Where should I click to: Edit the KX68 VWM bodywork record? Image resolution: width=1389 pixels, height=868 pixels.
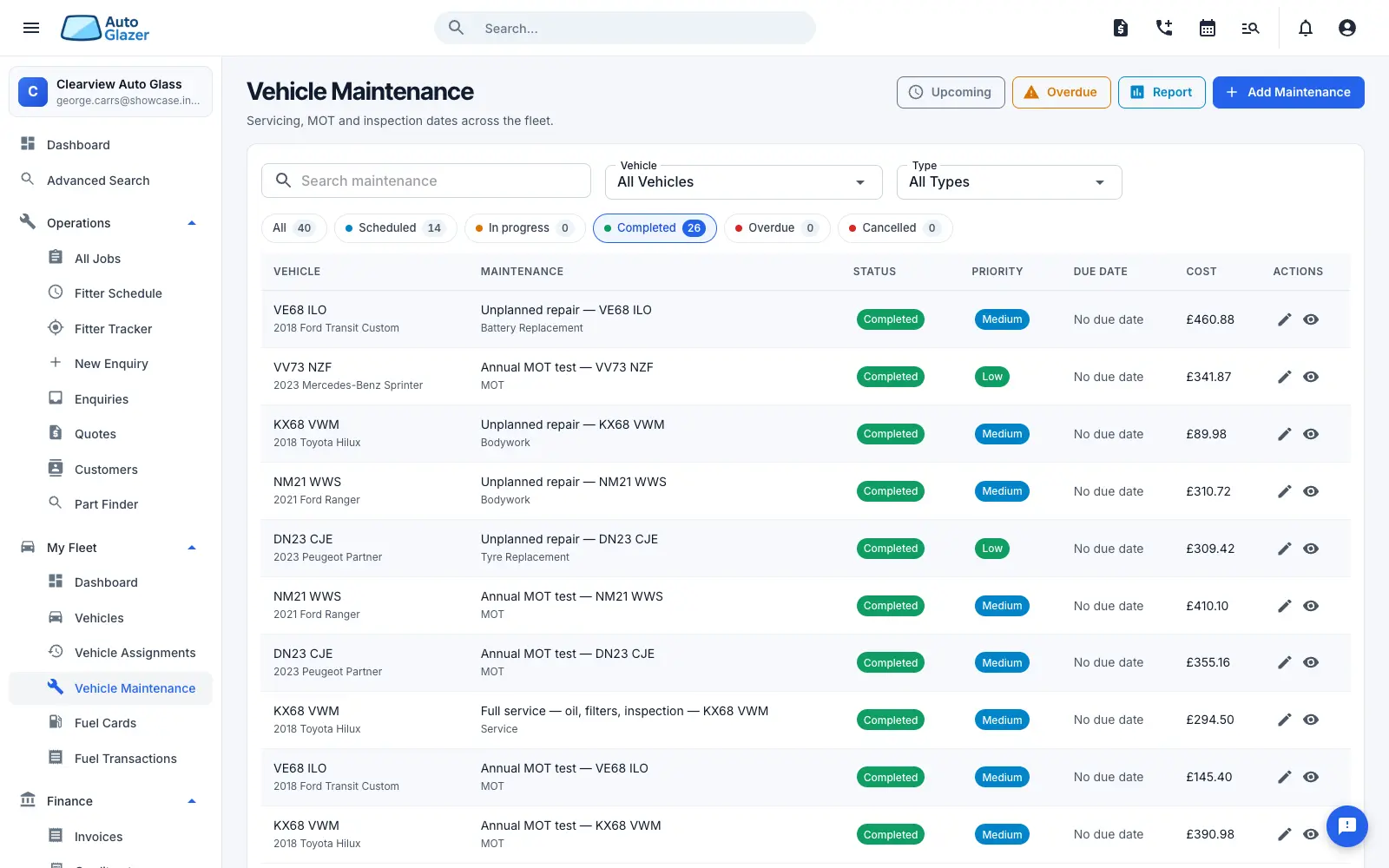click(1285, 434)
